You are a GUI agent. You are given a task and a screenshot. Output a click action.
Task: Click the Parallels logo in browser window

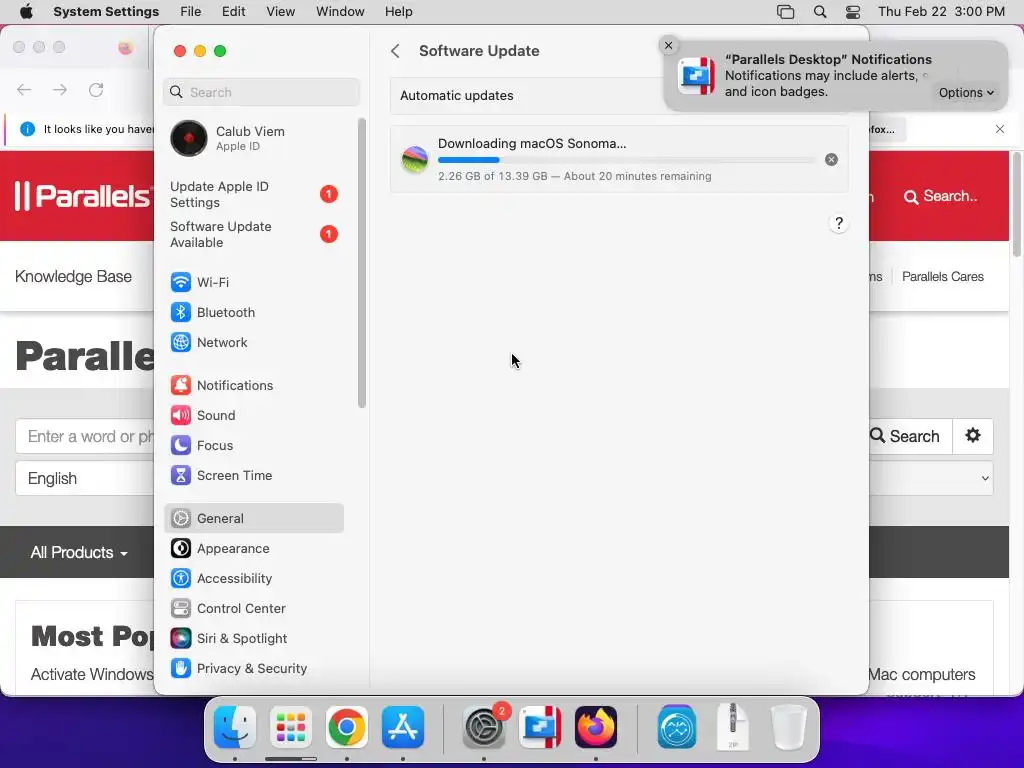(82, 196)
